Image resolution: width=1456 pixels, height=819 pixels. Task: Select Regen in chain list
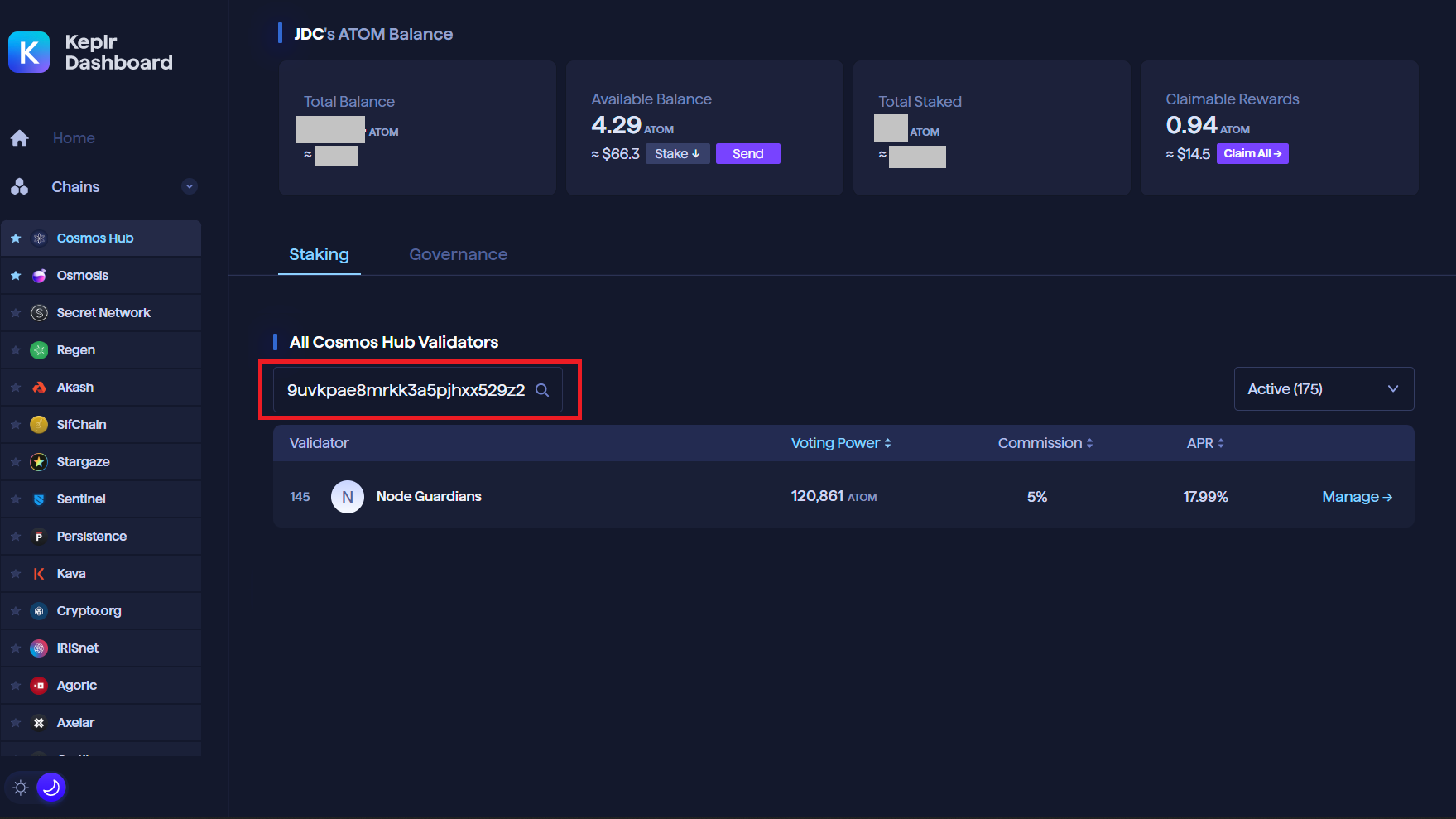(100, 350)
